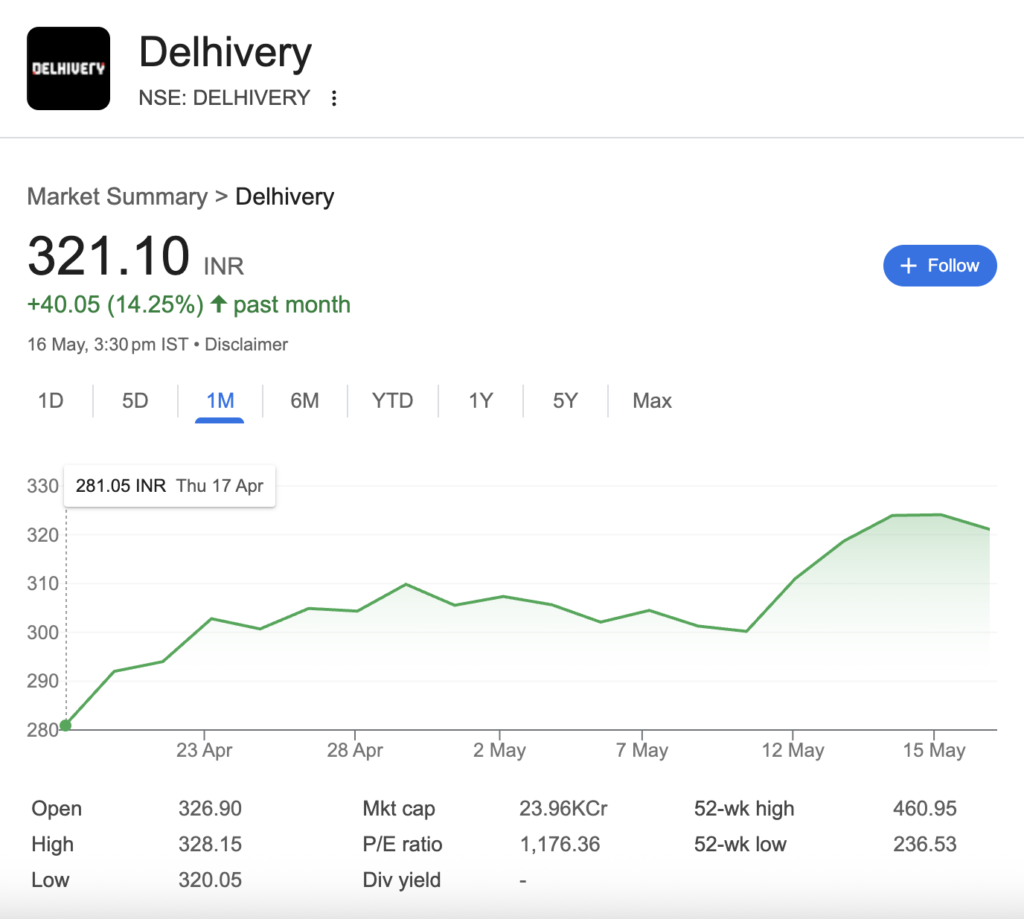Click the 52-wk high value 460.95
Screen dimensions: 1024x919
coord(925,809)
